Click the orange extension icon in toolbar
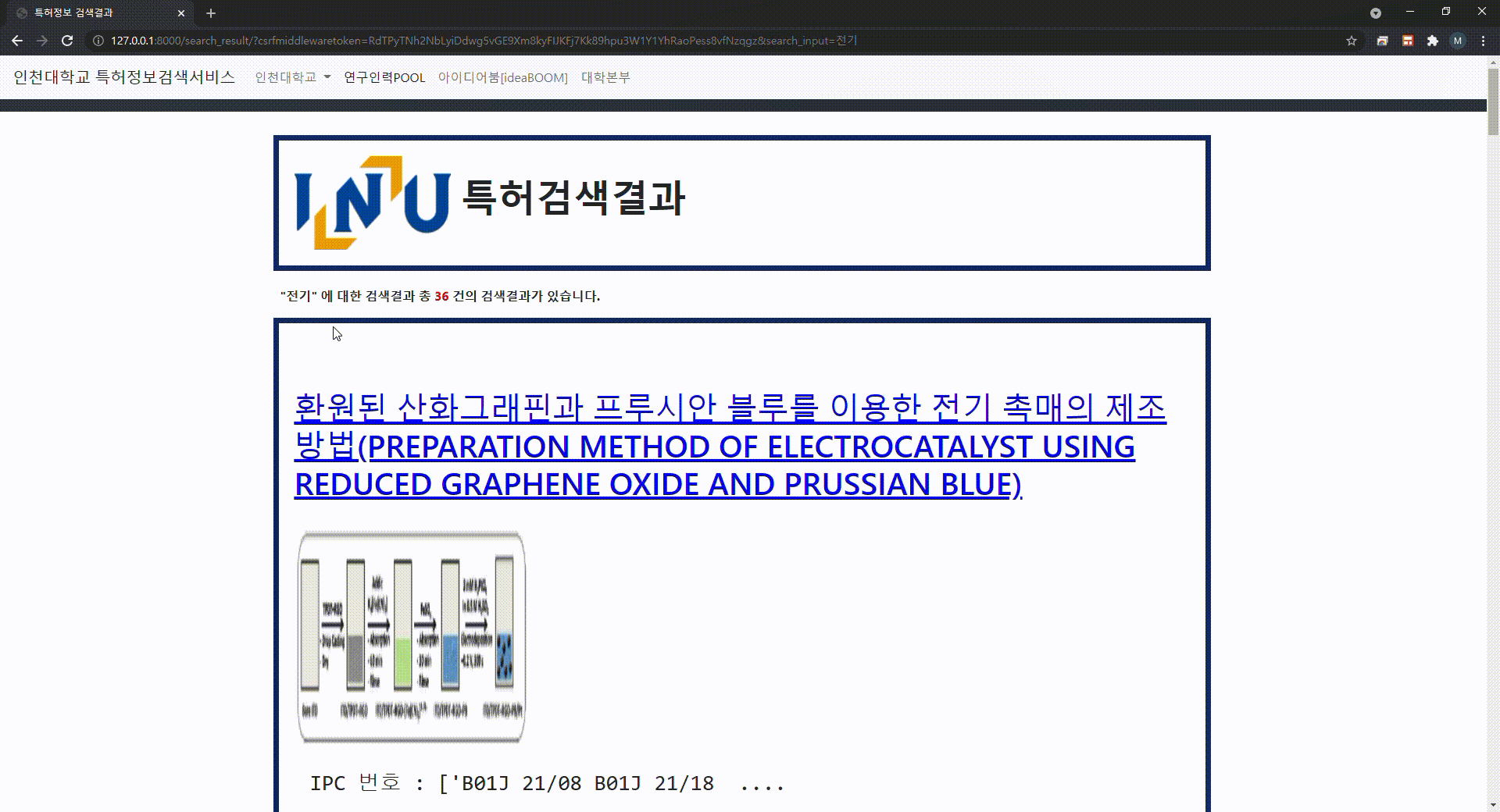Screen dimensions: 1500x812 coord(1408,41)
